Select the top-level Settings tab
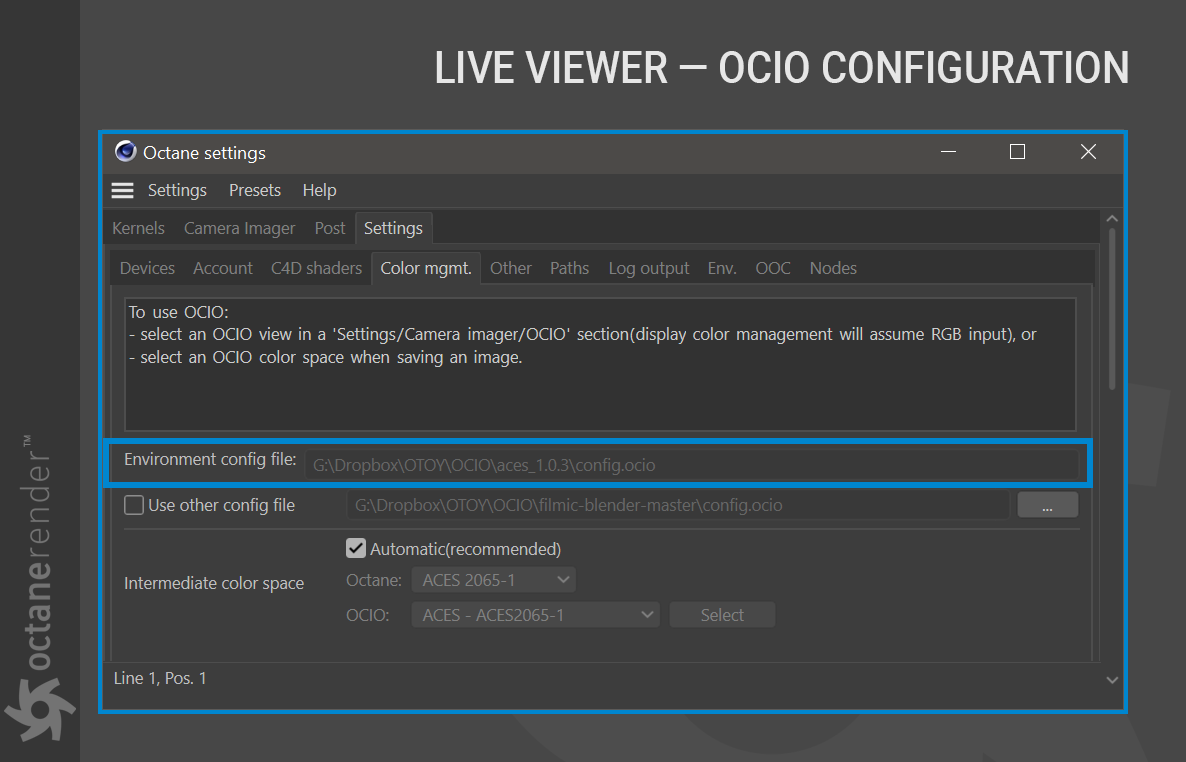 pos(393,229)
